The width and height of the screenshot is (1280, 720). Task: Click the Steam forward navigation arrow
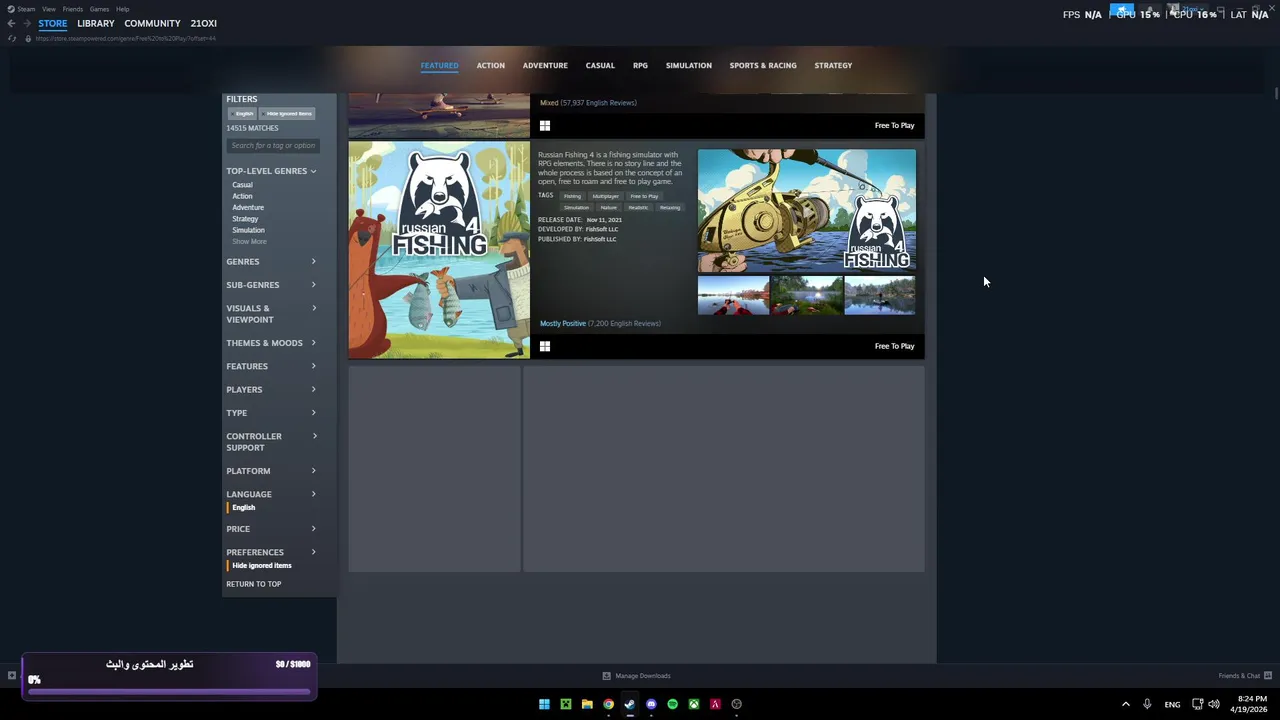(x=26, y=23)
